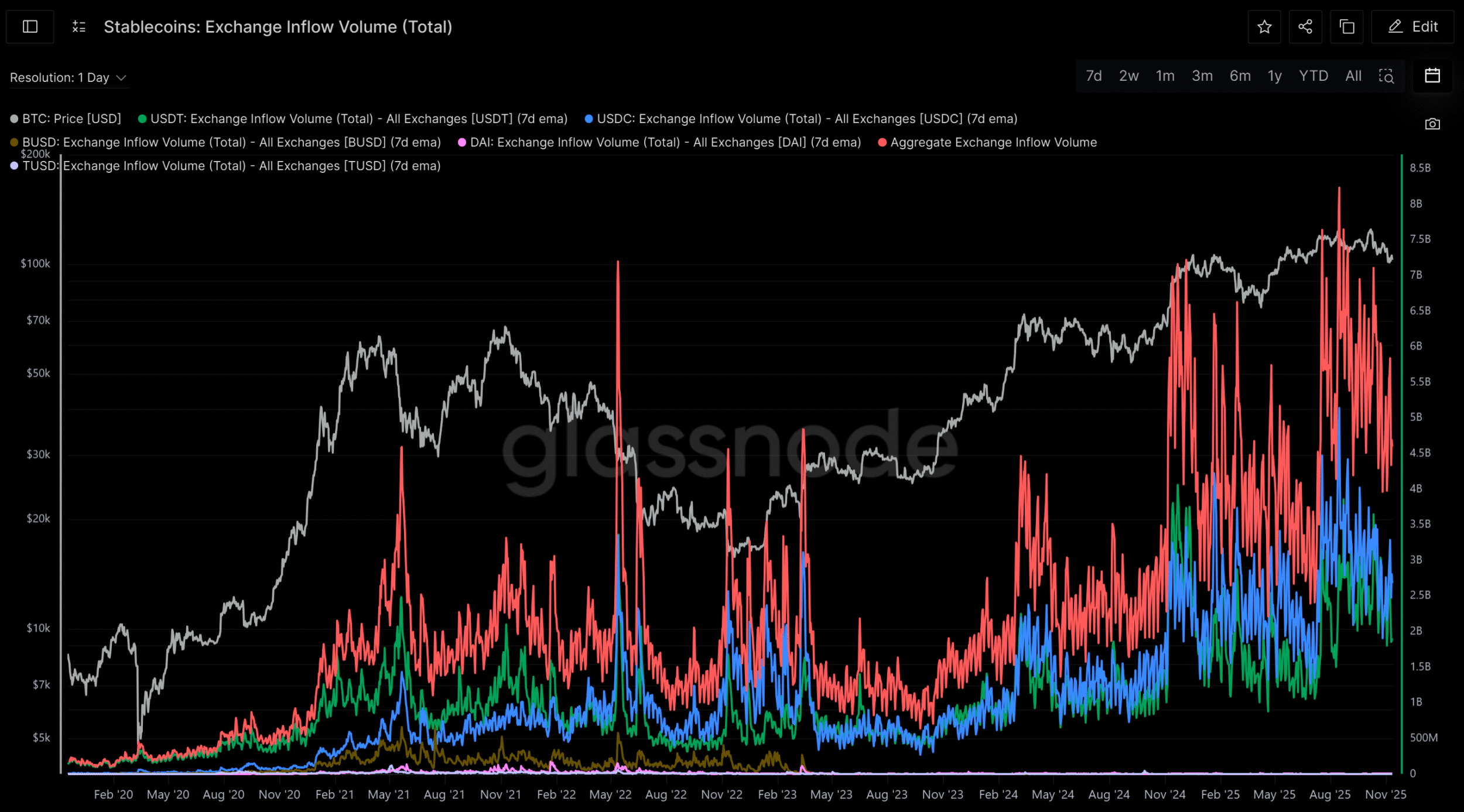Select the All time range

[x=1353, y=76]
